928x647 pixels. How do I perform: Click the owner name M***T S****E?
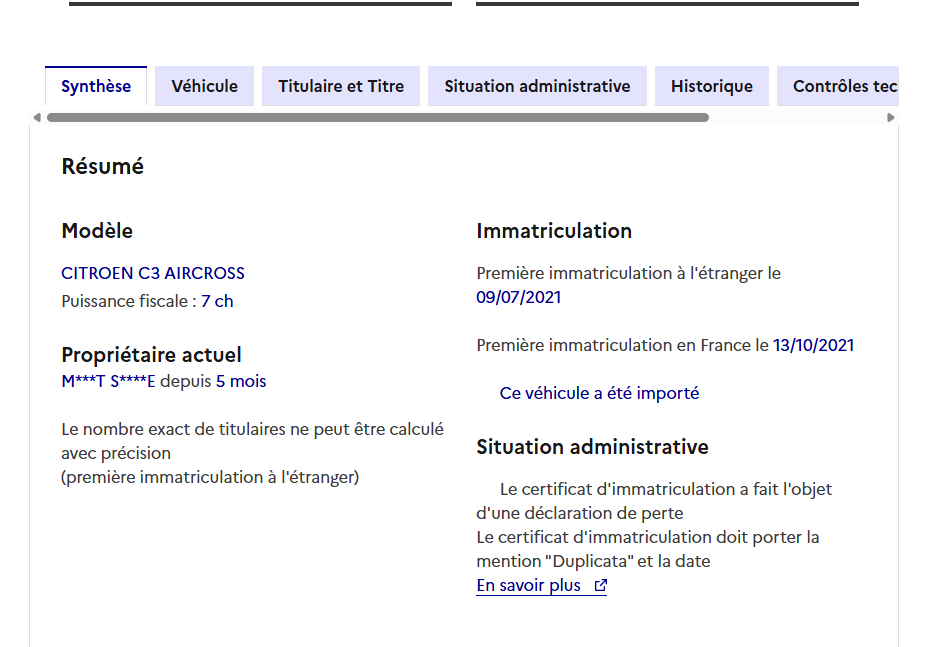pos(108,381)
